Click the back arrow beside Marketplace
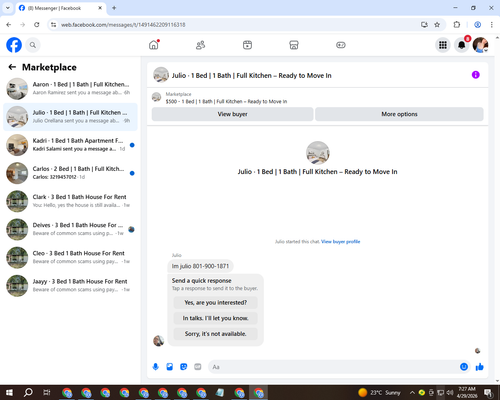Image resolution: width=500 pixels, height=400 pixels. pos(12,67)
